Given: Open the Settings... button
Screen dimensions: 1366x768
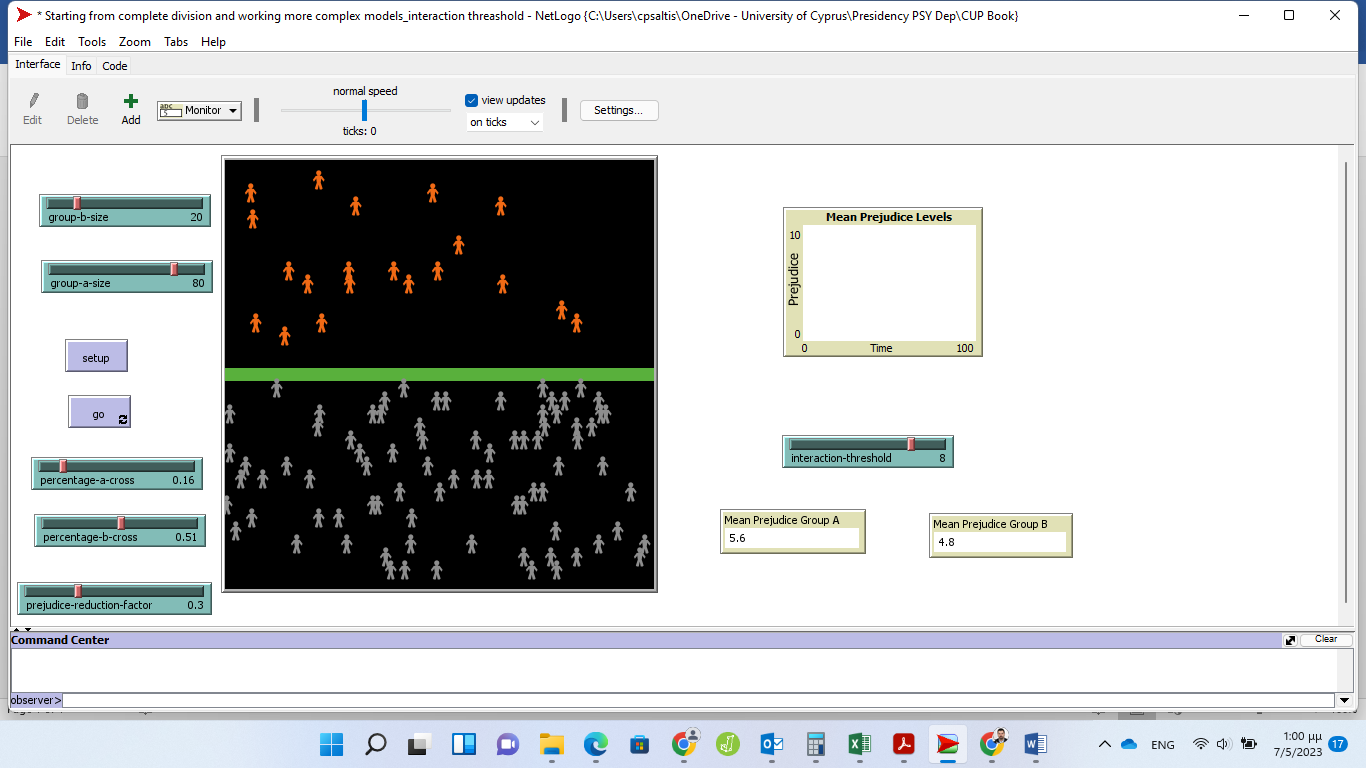Looking at the screenshot, I should [618, 110].
